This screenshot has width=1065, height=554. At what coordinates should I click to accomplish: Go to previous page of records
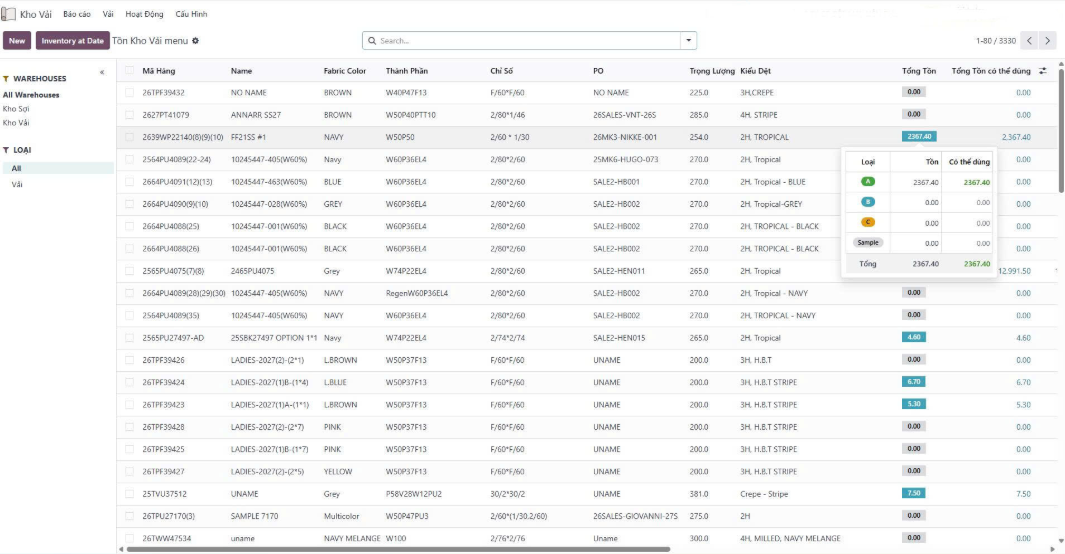point(1029,41)
